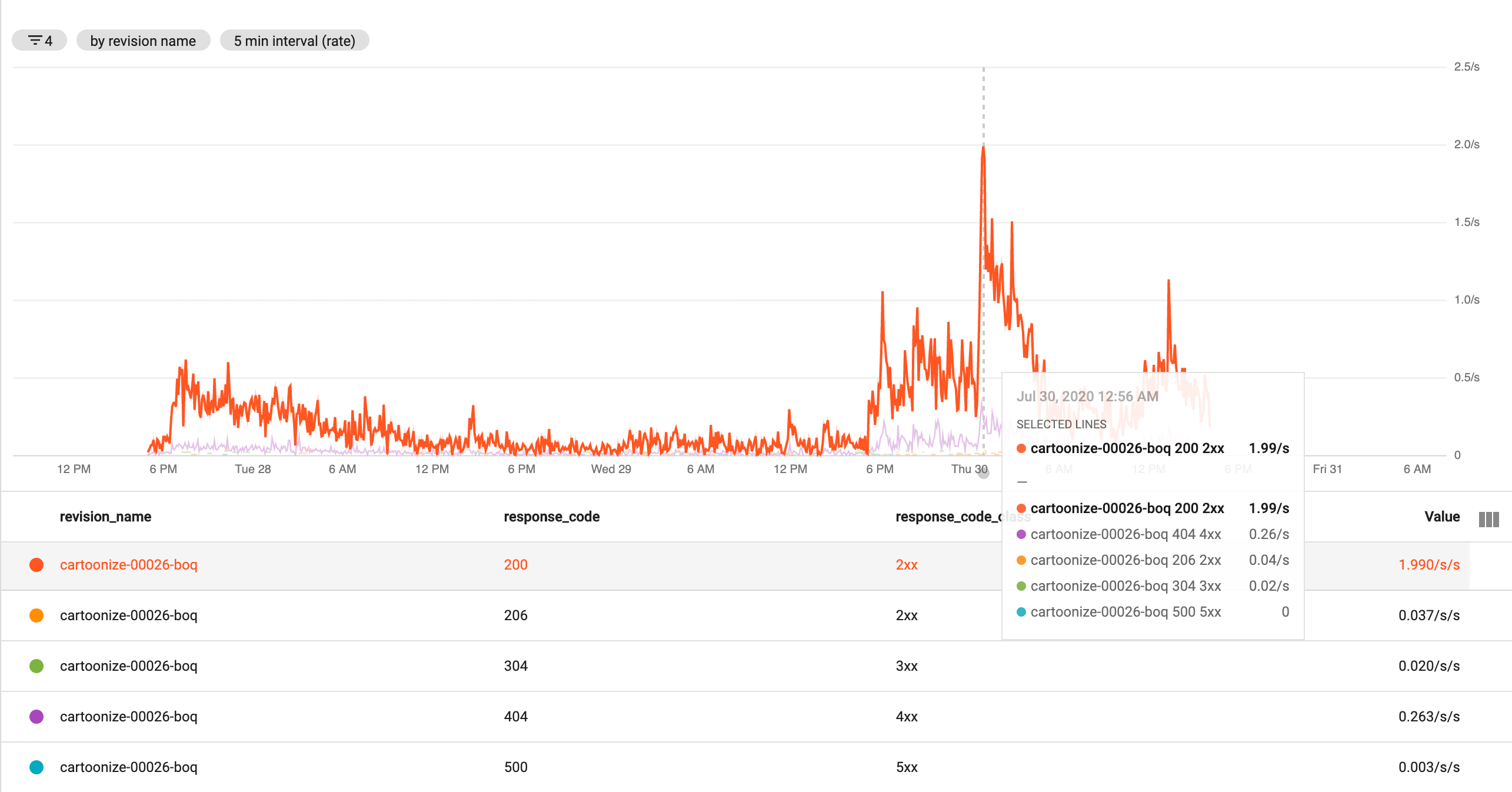Toggle the purple 404 series legend dot
The width and height of the screenshot is (1512, 792).
tap(36, 717)
